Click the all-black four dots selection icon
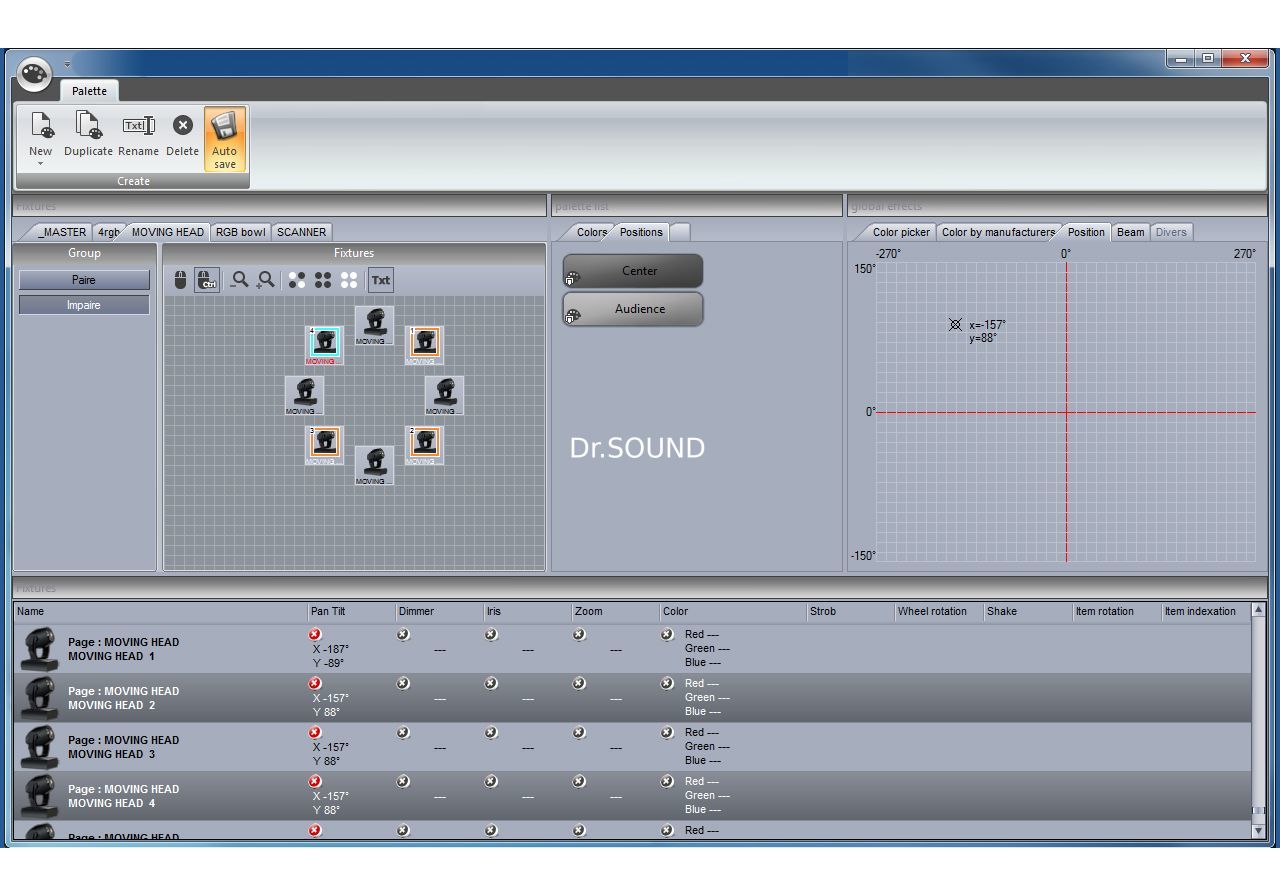 point(322,280)
